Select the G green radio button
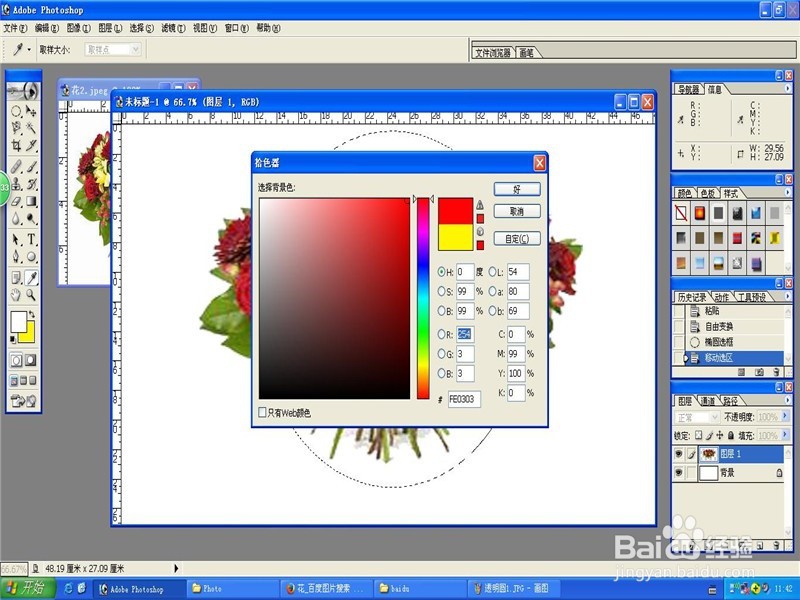Image resolution: width=800 pixels, height=600 pixels. pos(441,354)
